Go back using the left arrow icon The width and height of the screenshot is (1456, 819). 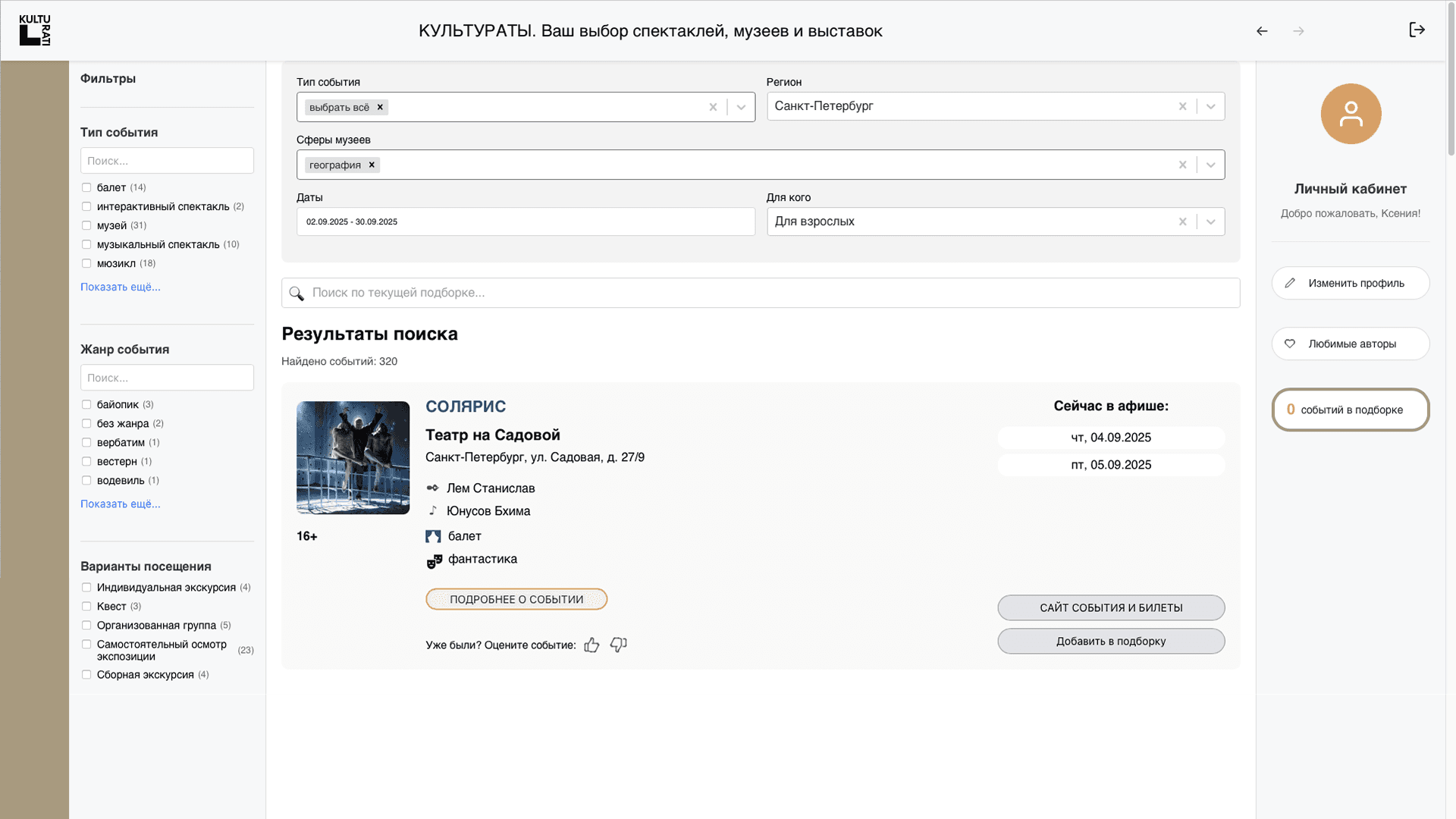coord(1262,31)
